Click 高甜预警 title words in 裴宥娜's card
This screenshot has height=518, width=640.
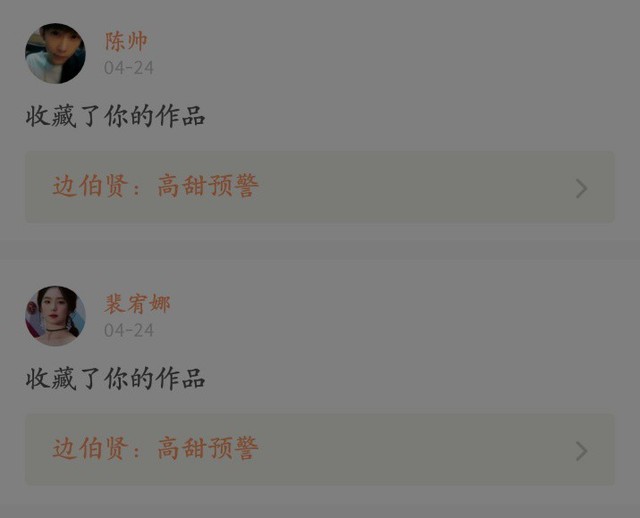pyautogui.click(x=208, y=449)
